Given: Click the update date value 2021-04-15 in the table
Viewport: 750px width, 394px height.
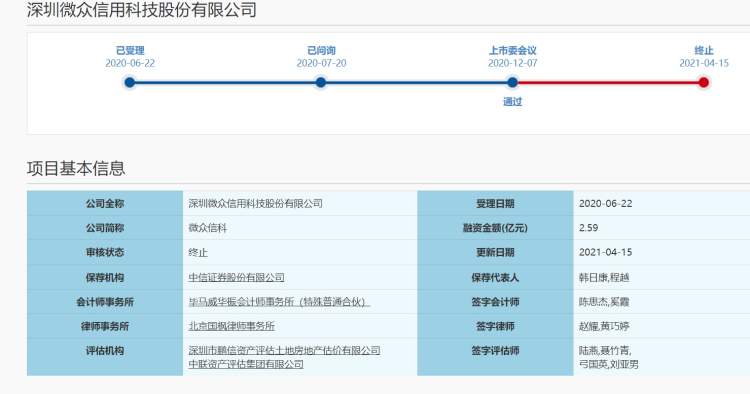Looking at the screenshot, I should [606, 252].
